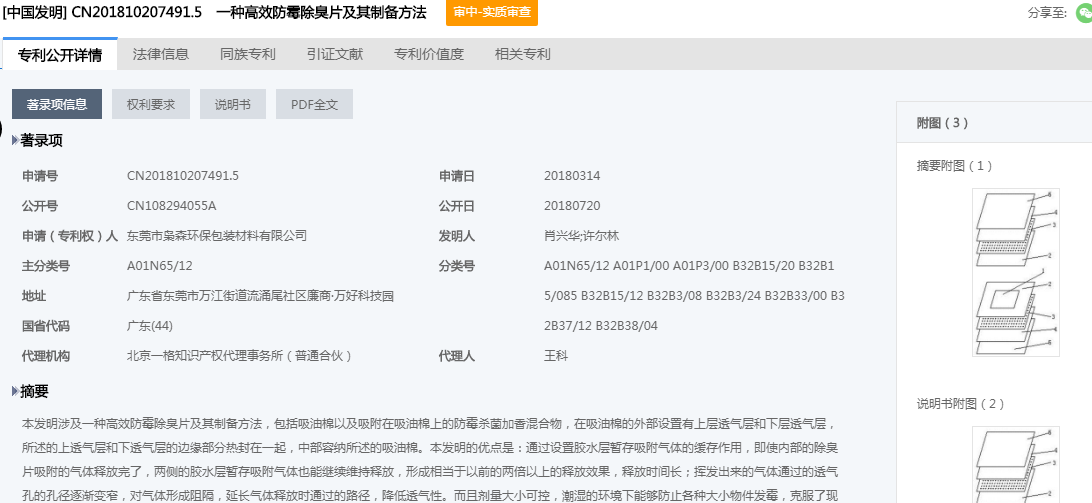This screenshot has width=1092, height=503.
Task: Switch to the 法律信息 tab
Action: pyautogui.click(x=160, y=54)
